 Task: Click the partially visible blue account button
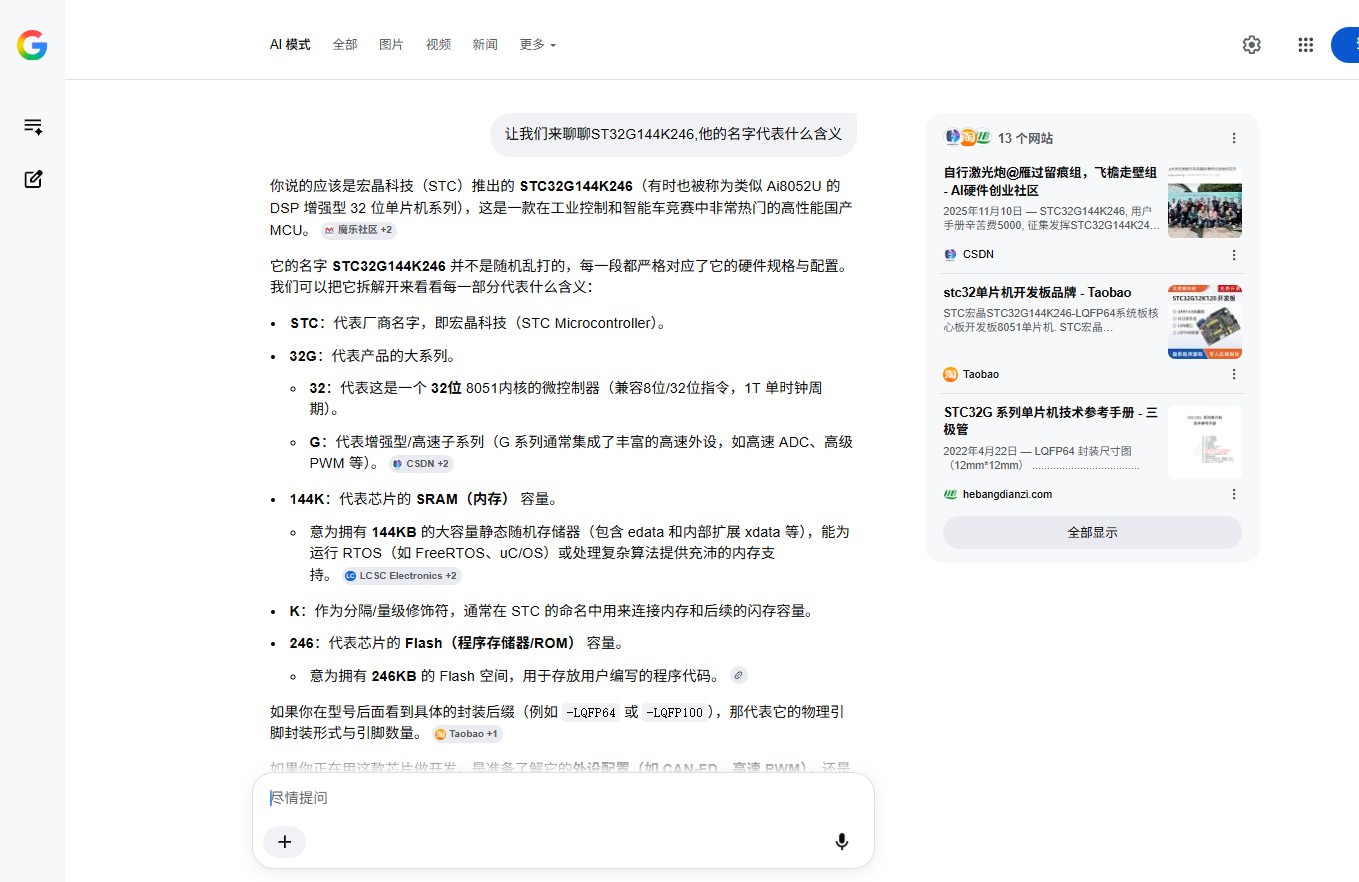coord(1345,45)
